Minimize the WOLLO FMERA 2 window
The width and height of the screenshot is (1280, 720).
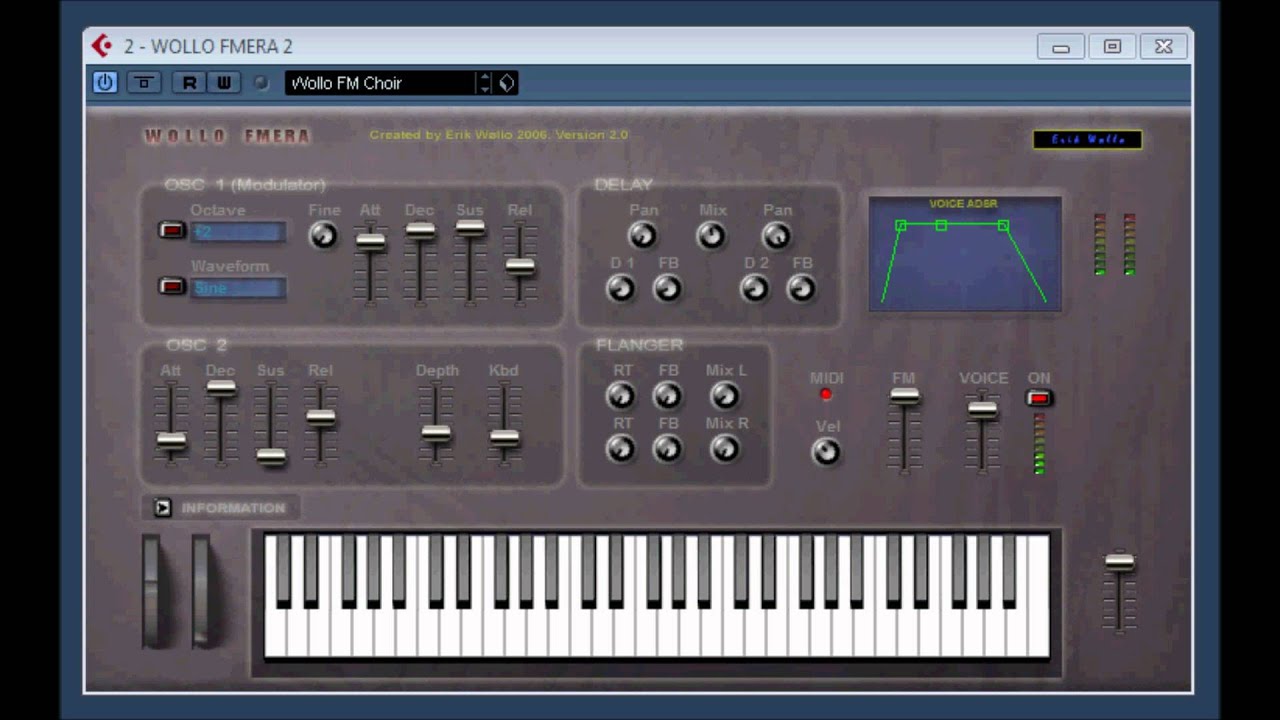pyautogui.click(x=1061, y=47)
